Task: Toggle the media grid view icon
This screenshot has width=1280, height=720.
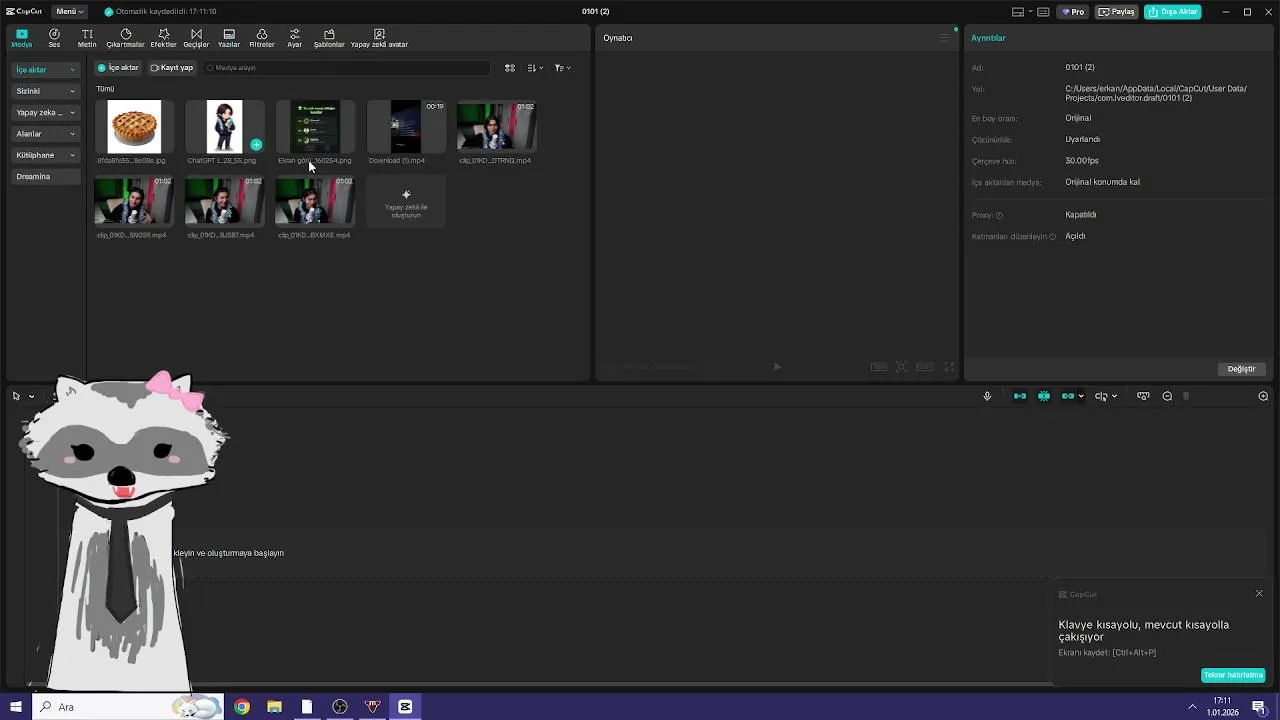Action: [x=510, y=68]
